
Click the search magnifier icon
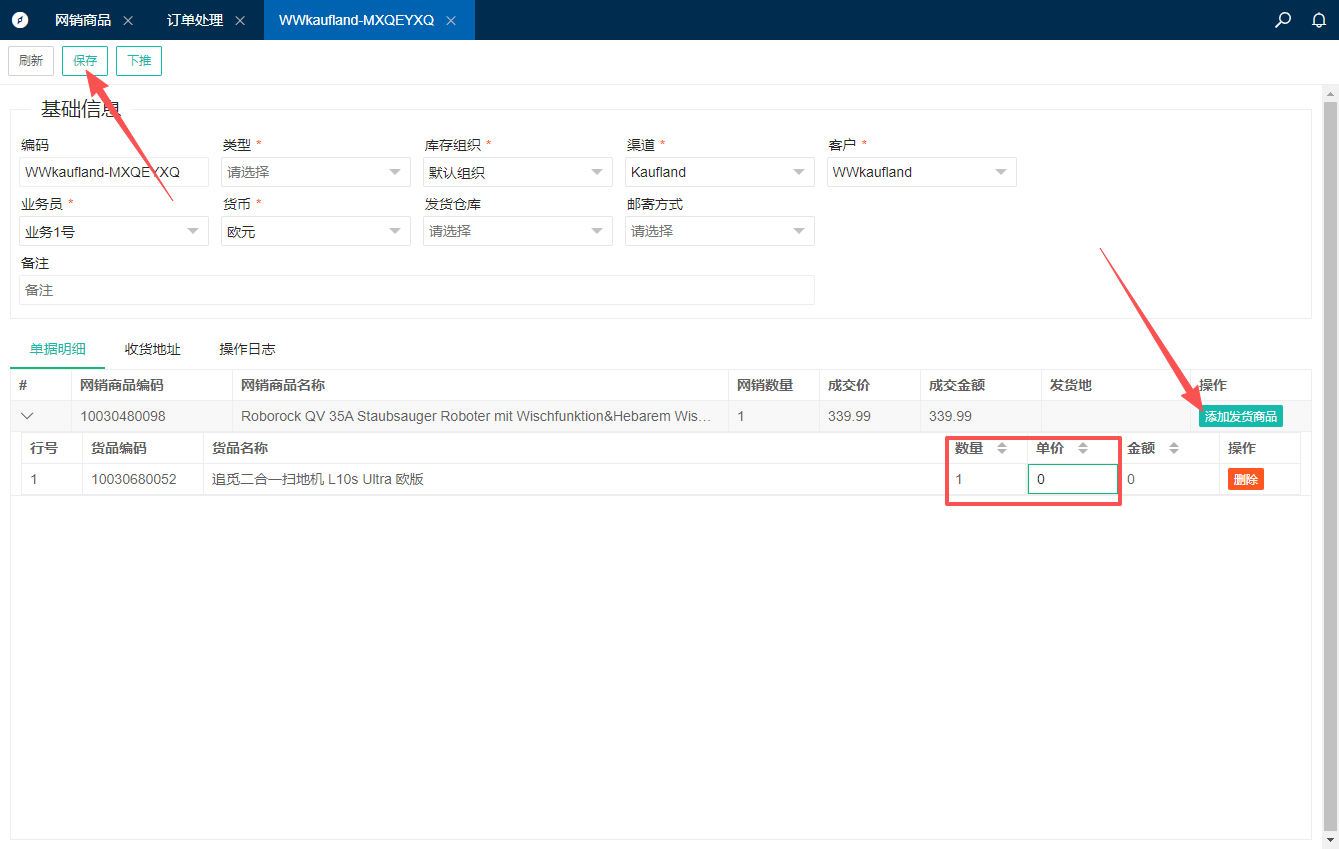1283,20
